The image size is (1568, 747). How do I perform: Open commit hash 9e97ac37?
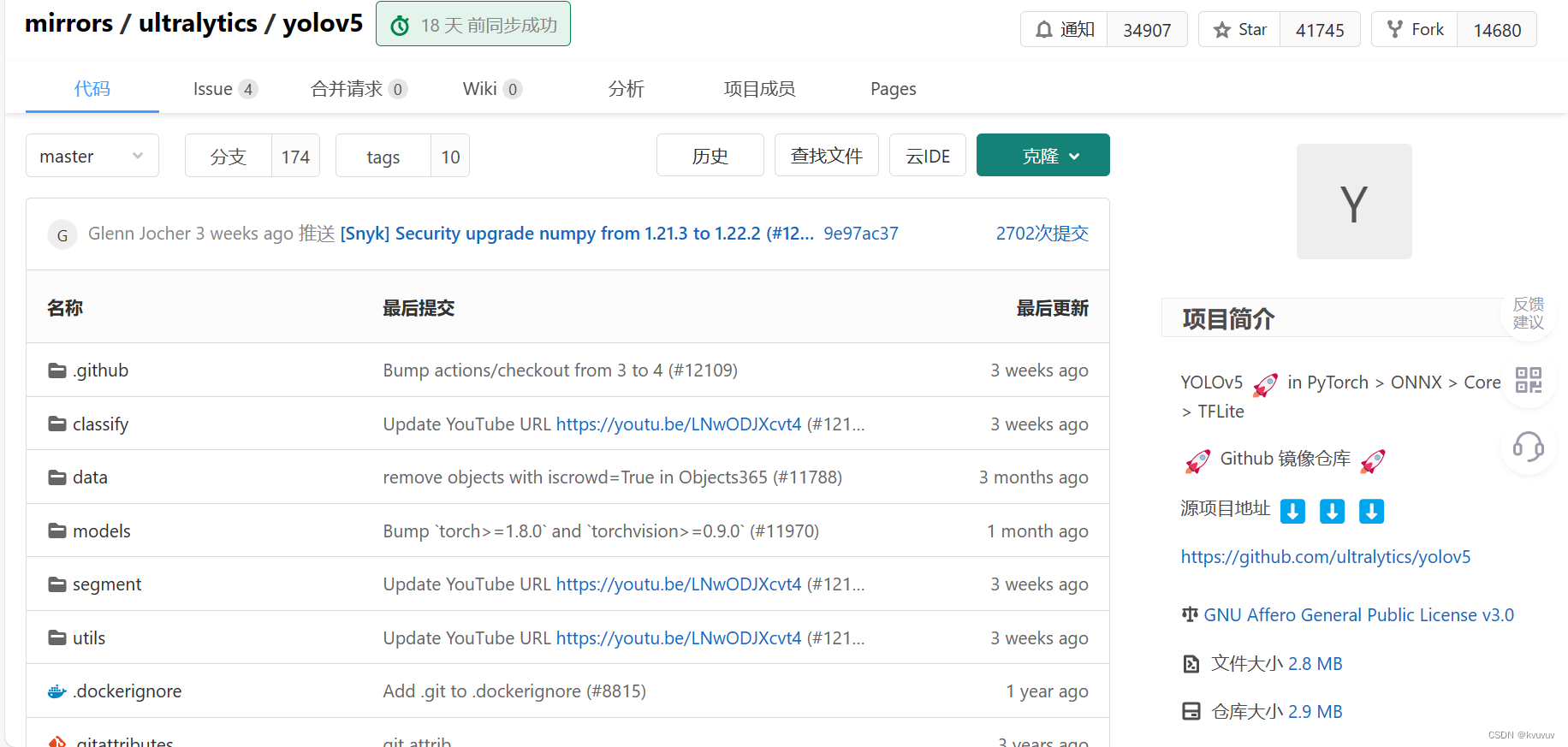tap(861, 234)
